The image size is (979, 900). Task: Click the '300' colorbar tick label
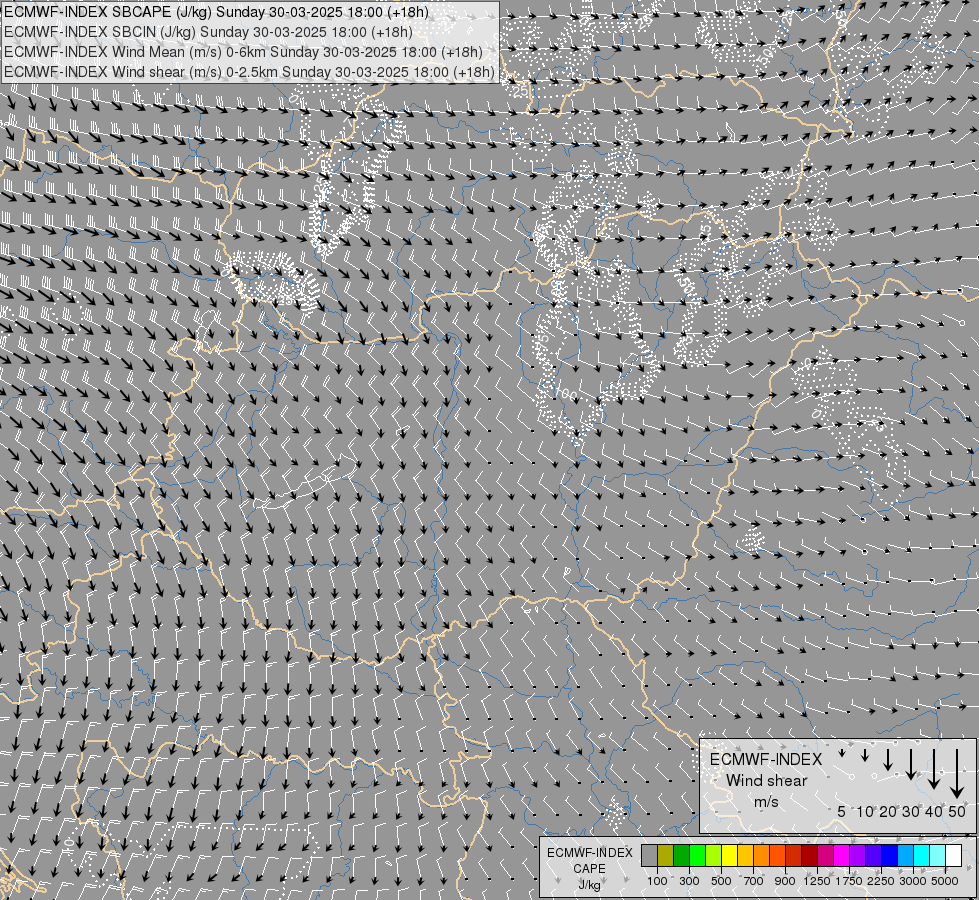coord(689,881)
